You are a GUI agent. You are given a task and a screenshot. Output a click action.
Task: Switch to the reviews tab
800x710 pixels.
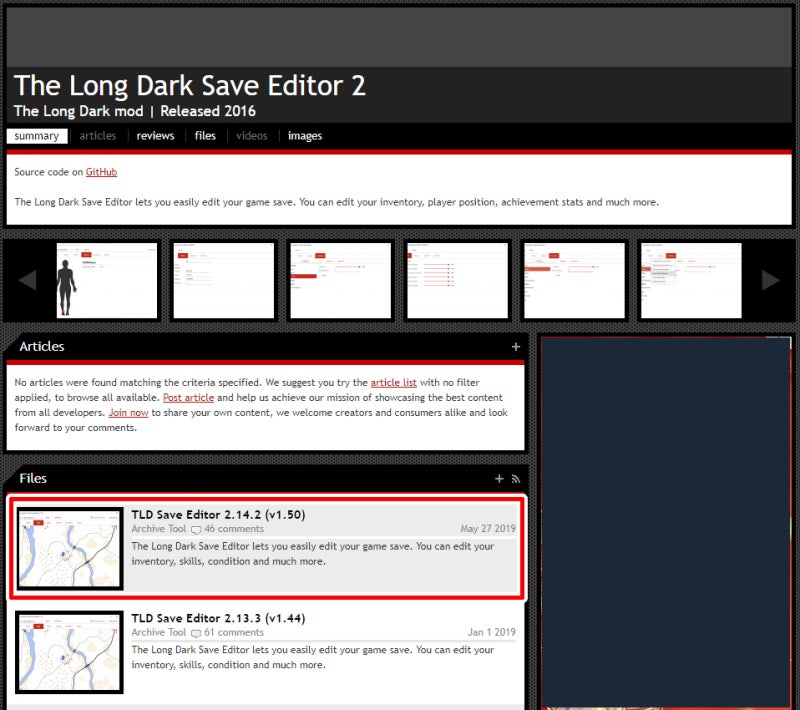click(x=155, y=136)
